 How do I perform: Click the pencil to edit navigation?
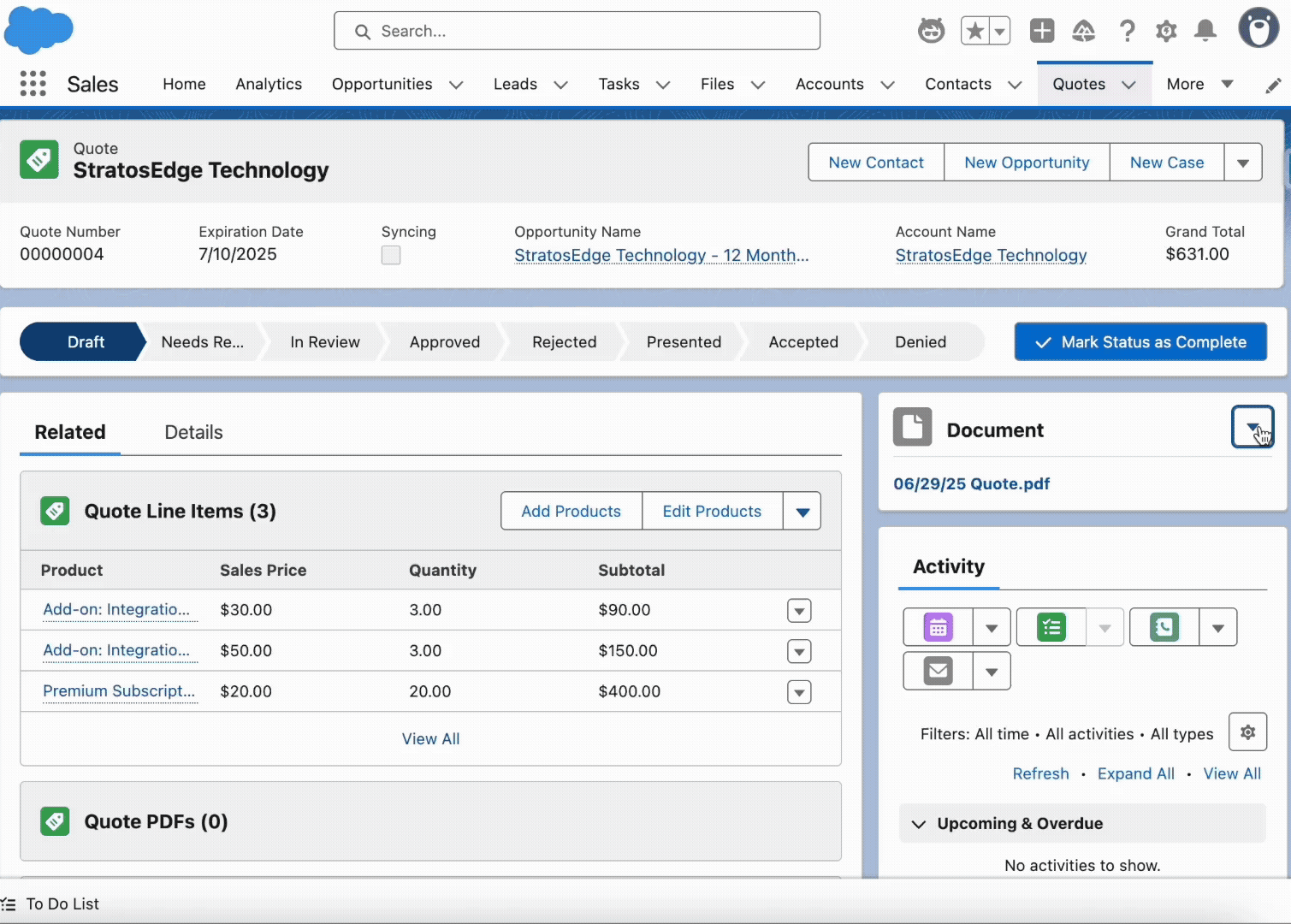(x=1273, y=85)
